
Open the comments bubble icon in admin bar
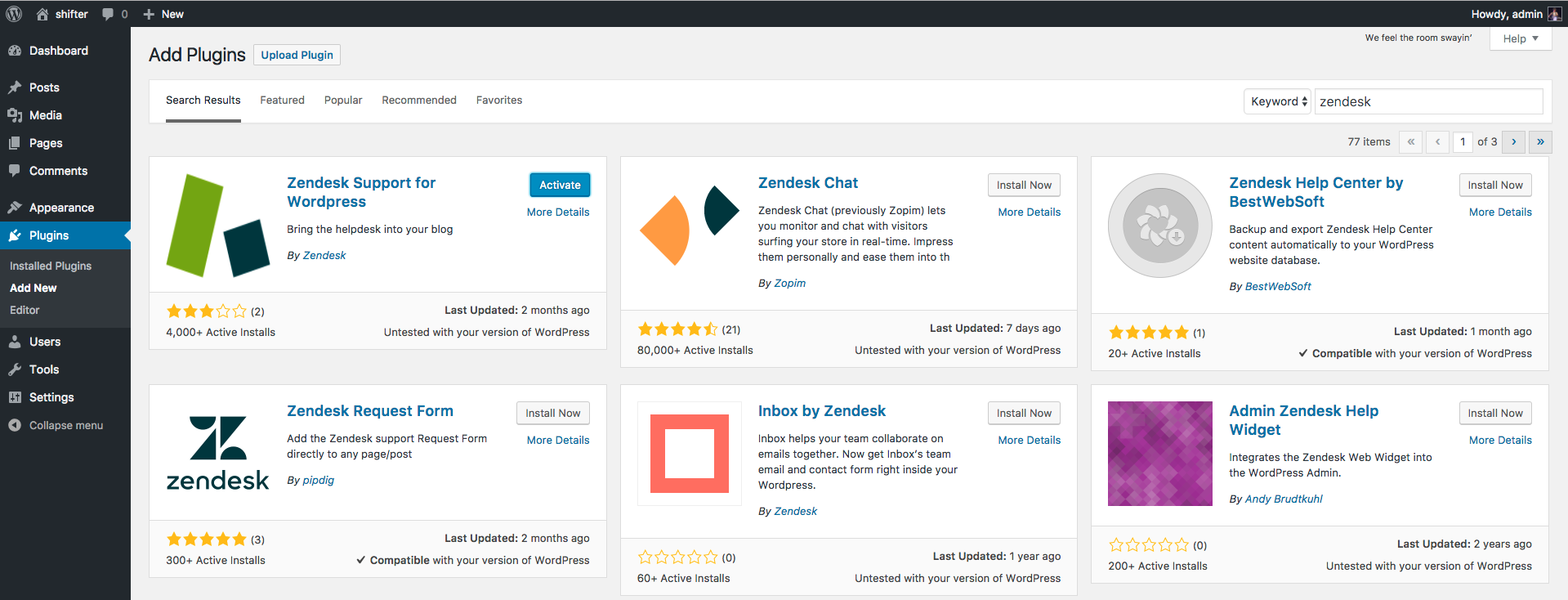click(x=108, y=14)
